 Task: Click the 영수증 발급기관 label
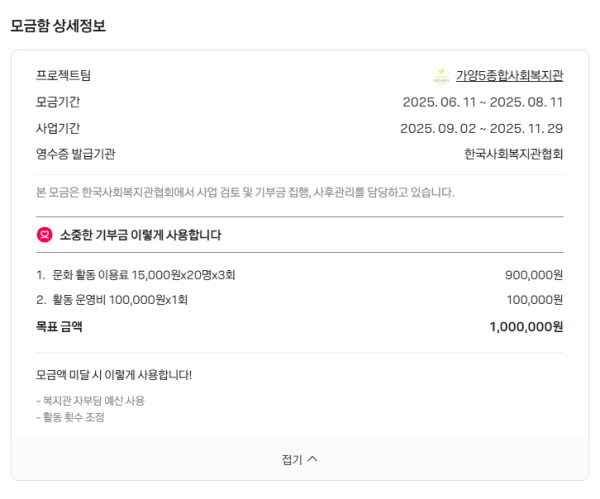(x=75, y=154)
